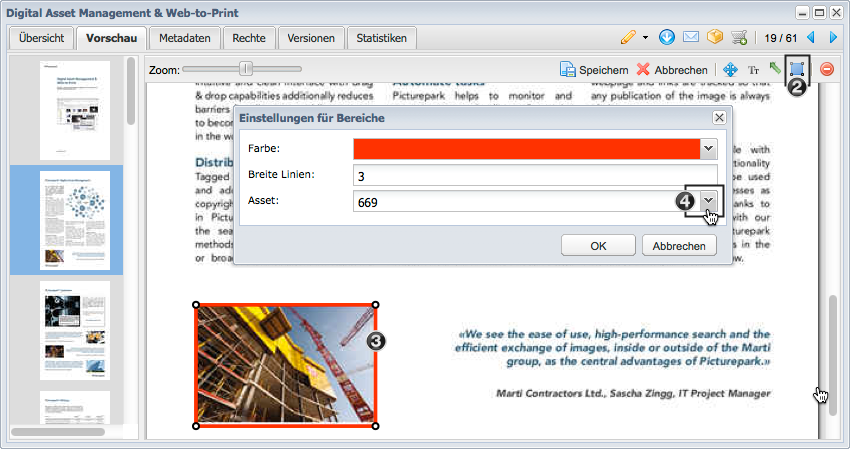
Task: Open the Rechte tab
Action: tap(249, 38)
